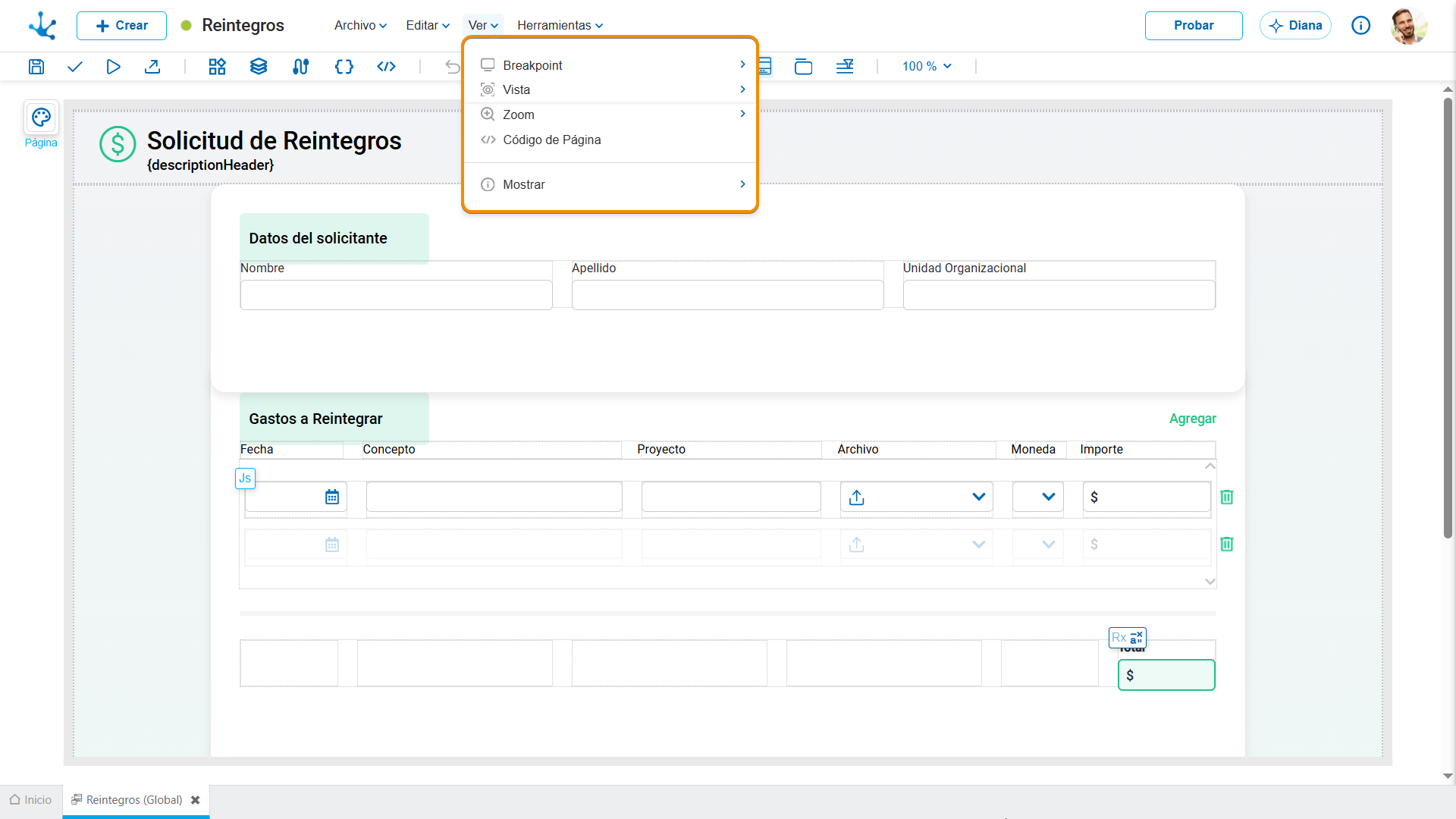This screenshot has height=819, width=1456.
Task: Switch to the Inicio tab
Action: coord(31,800)
